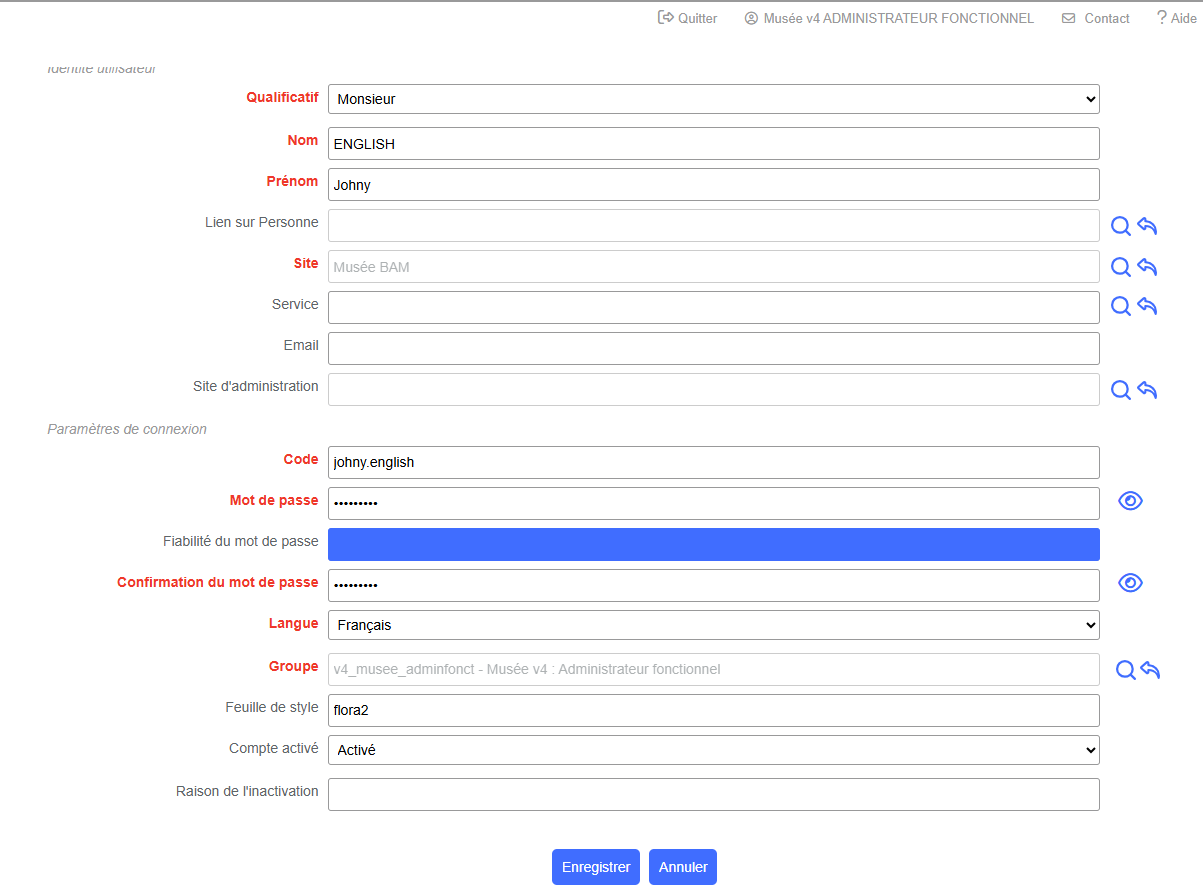Clear the Site field using the arrow icon
The width and height of the screenshot is (1203, 887).
tap(1147, 267)
